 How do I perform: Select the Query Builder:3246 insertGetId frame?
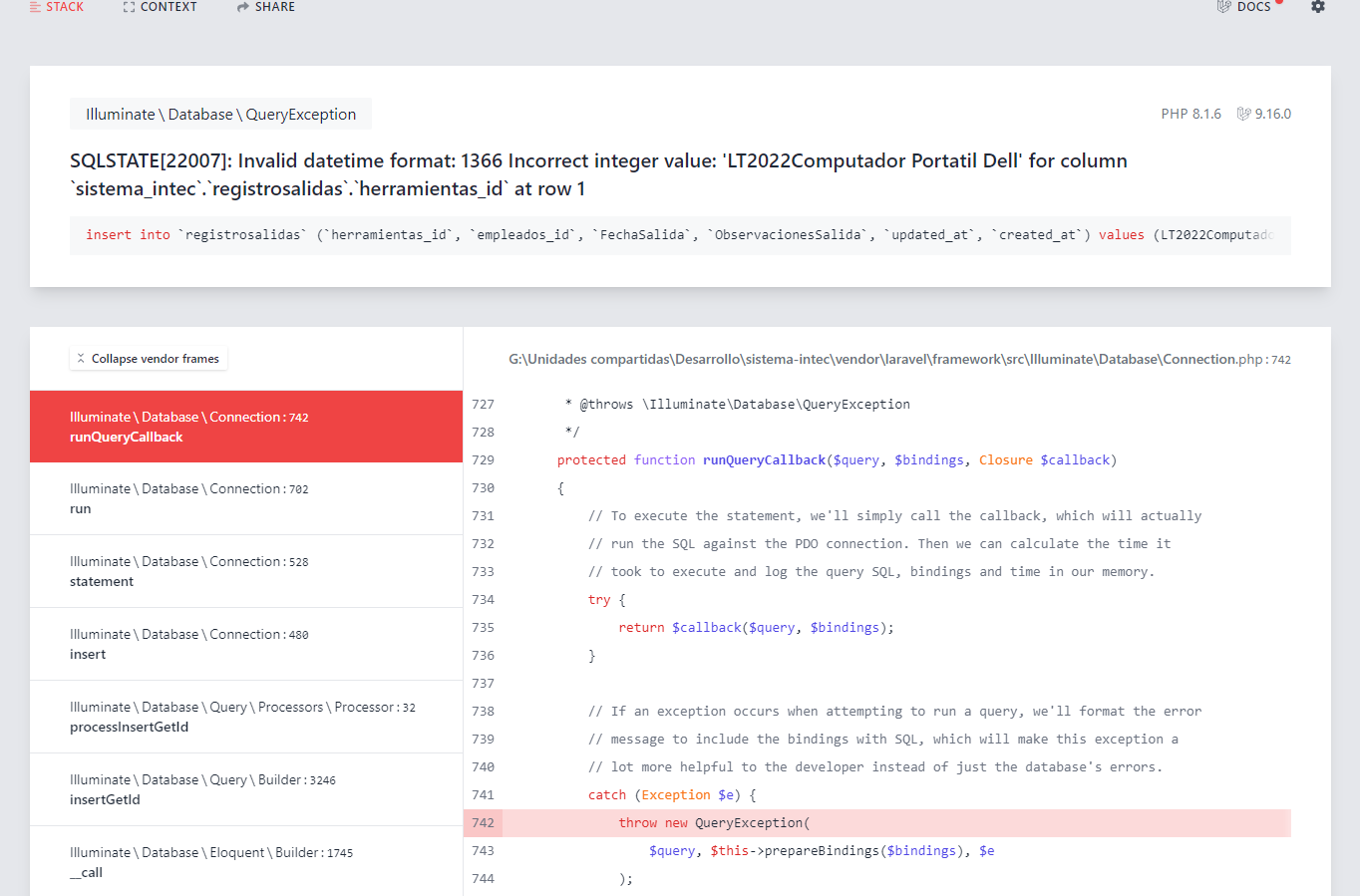tap(246, 789)
